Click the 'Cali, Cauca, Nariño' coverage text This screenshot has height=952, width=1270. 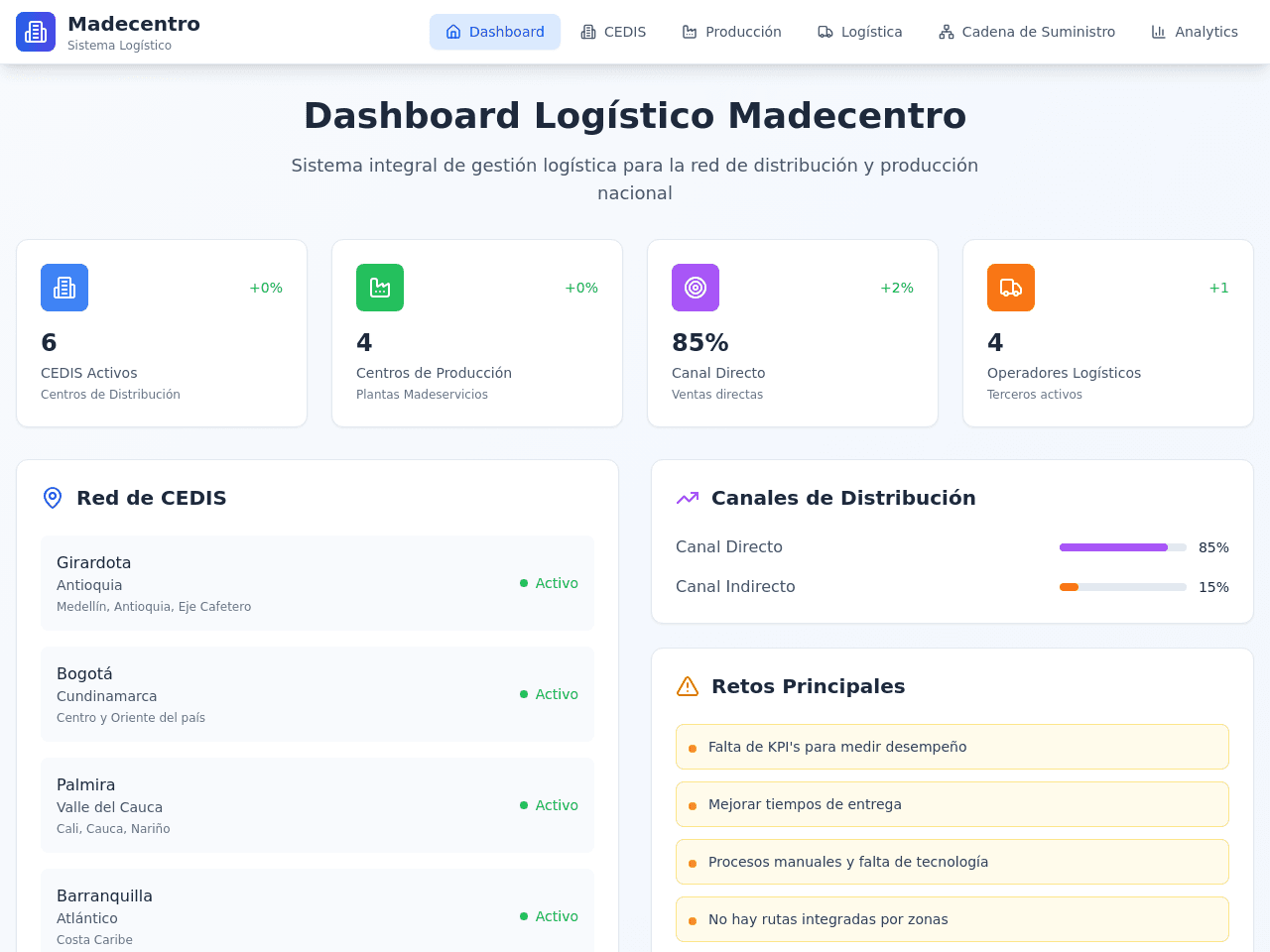coord(113,829)
